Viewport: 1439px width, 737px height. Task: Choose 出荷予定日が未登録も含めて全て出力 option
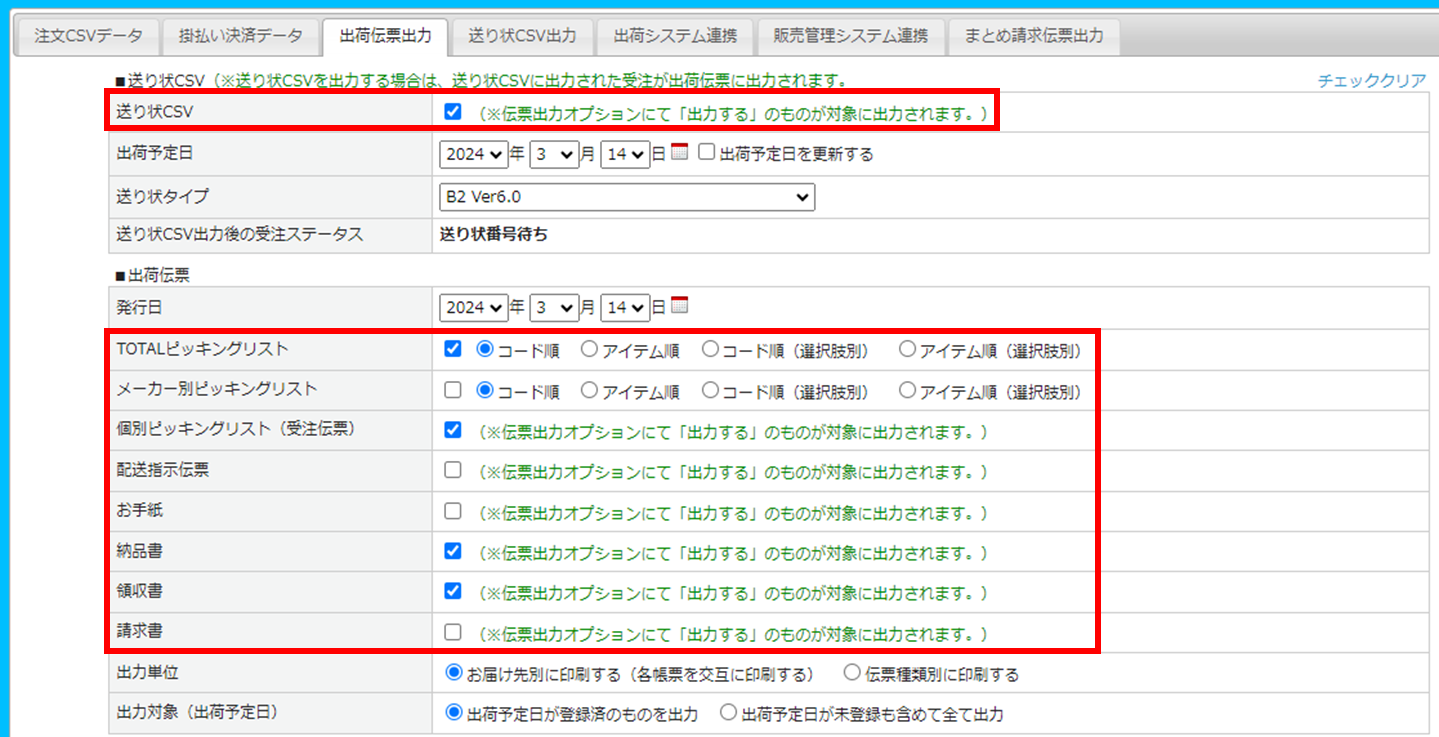pyautogui.click(x=729, y=713)
